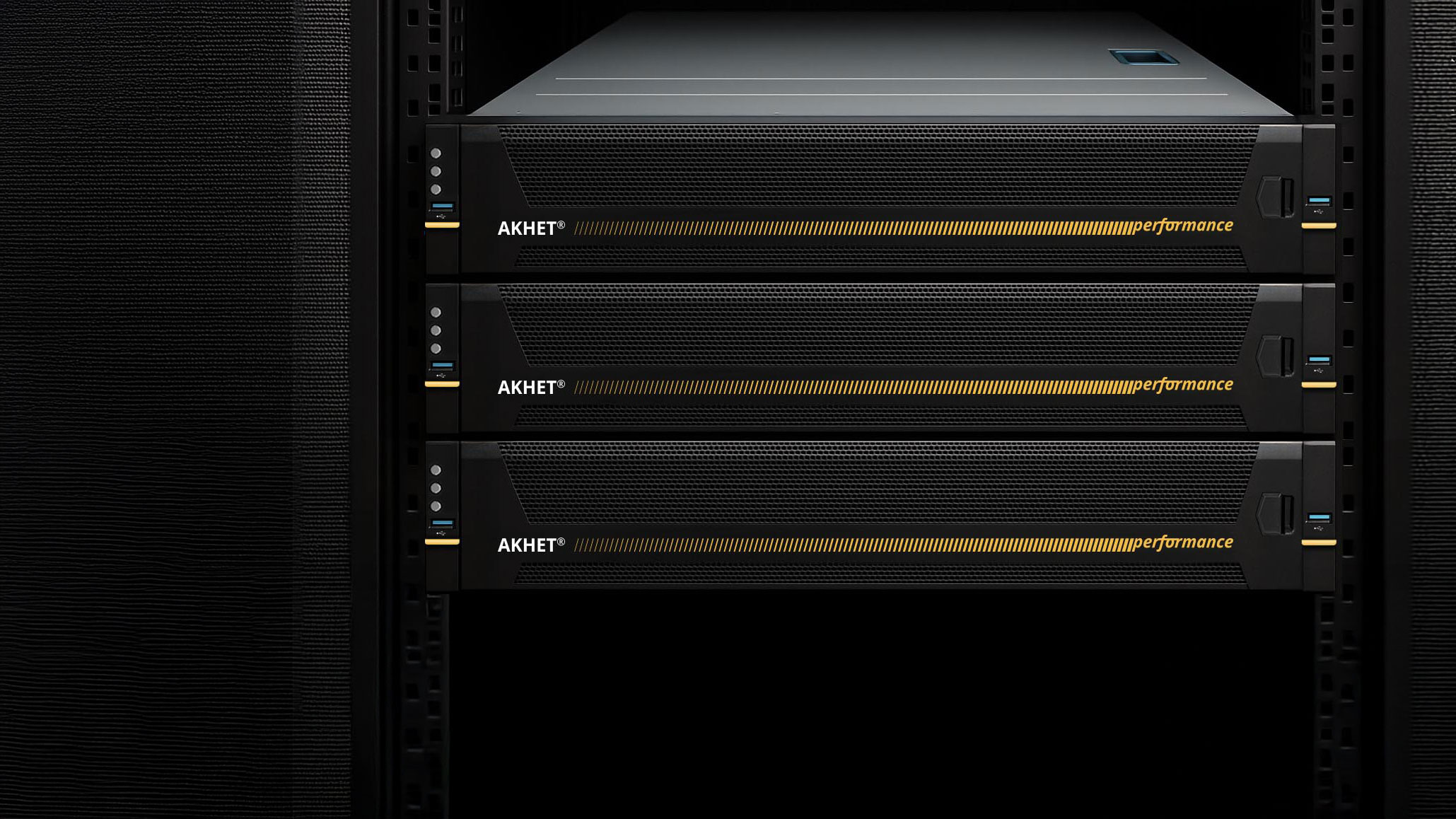This screenshot has height=819, width=1456.
Task: Click the left blue USB port on the middle server
Action: [x=443, y=366]
